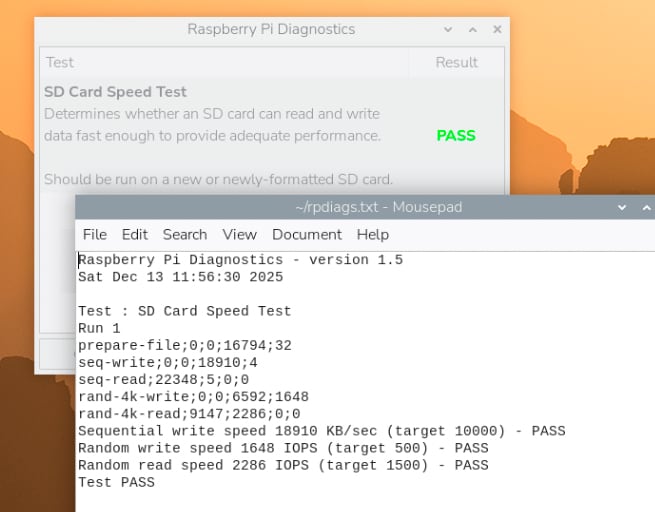Expand the Search menu
The image size is (655, 512).
point(184,234)
